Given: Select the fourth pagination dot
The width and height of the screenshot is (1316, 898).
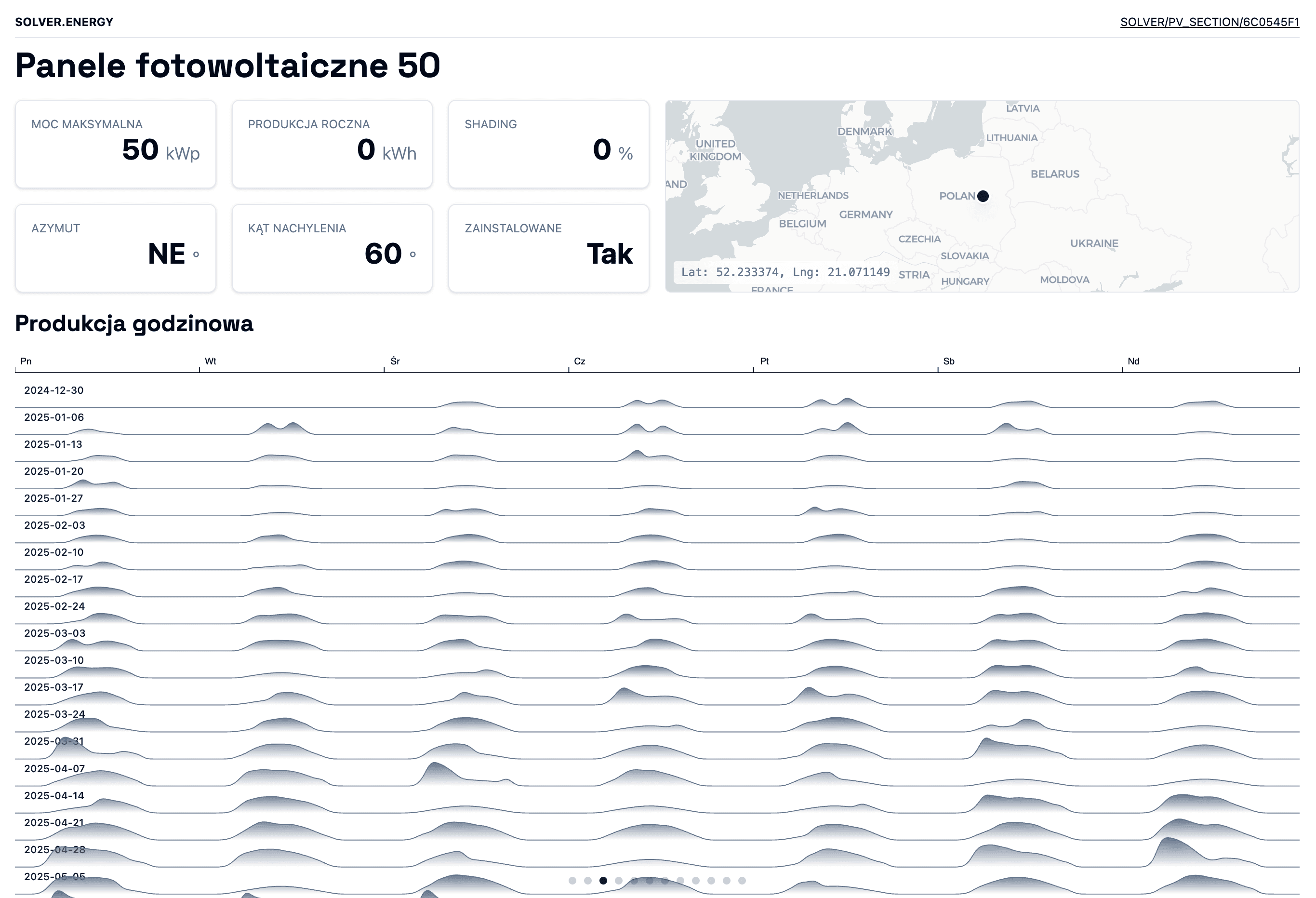Looking at the screenshot, I should coord(619,881).
